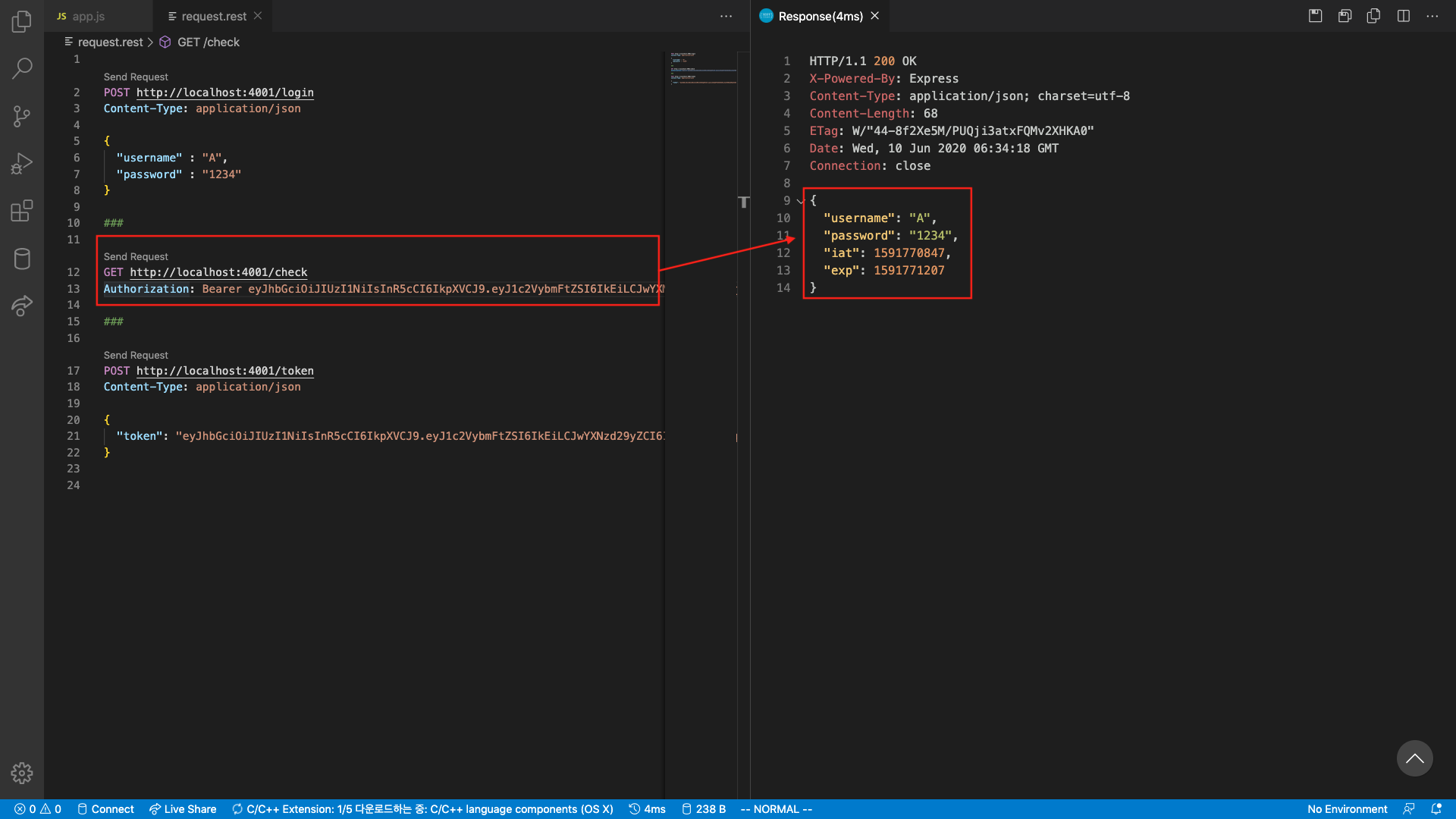Open the Explorer view in activity bar

pyautogui.click(x=22, y=21)
